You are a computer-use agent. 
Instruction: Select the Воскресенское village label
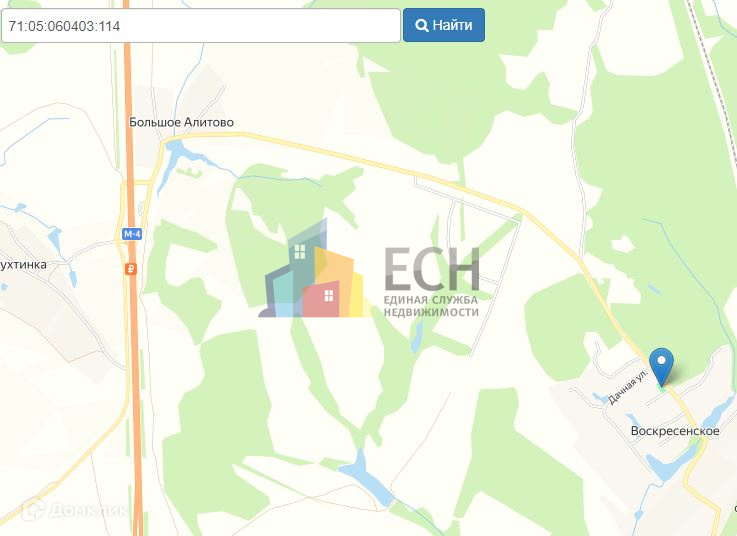click(x=675, y=431)
